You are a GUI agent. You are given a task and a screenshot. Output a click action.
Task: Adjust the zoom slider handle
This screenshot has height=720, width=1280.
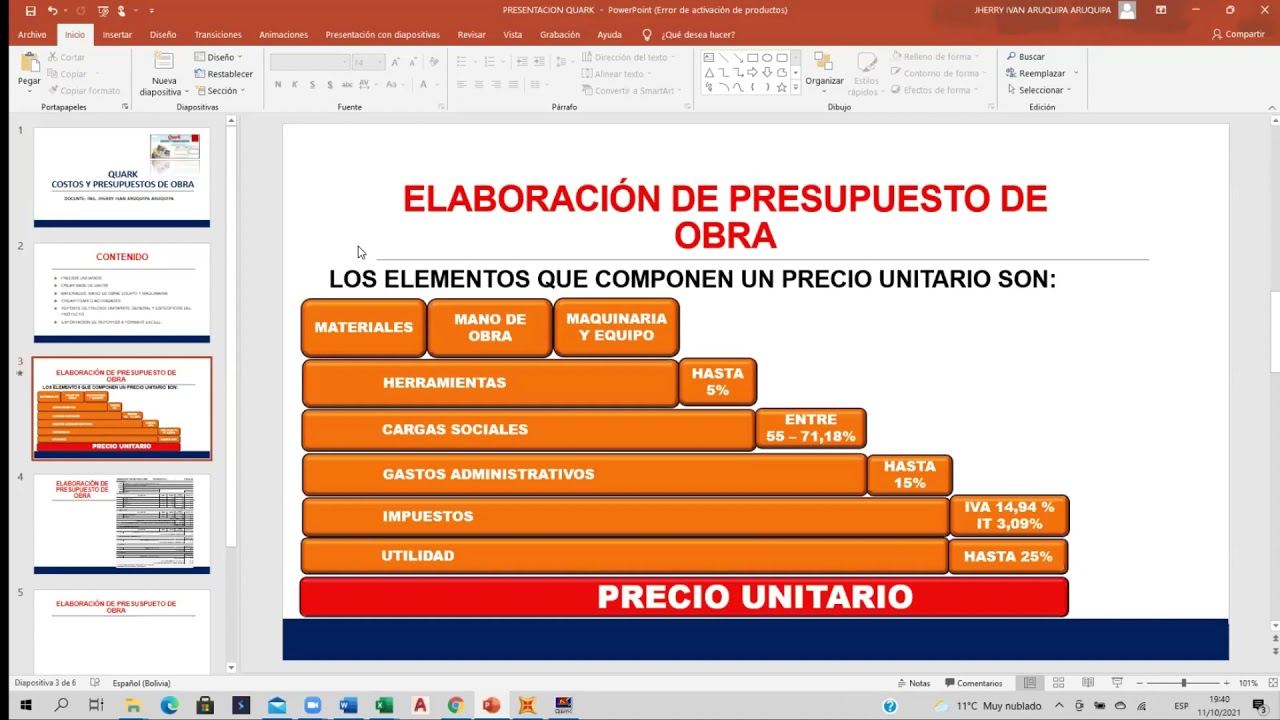coord(1183,683)
